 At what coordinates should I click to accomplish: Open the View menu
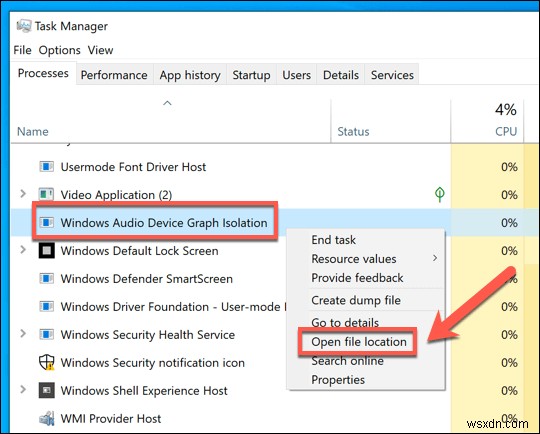(x=100, y=50)
